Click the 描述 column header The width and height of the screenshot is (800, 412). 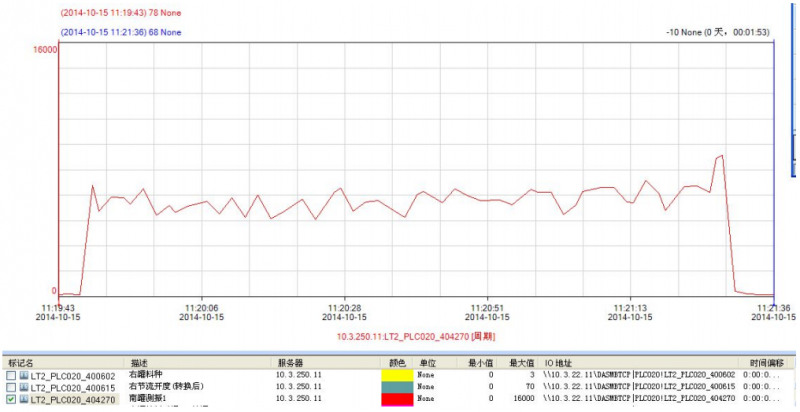click(x=139, y=362)
